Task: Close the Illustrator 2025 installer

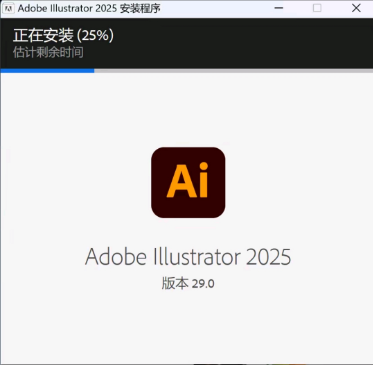Action: 356,8
